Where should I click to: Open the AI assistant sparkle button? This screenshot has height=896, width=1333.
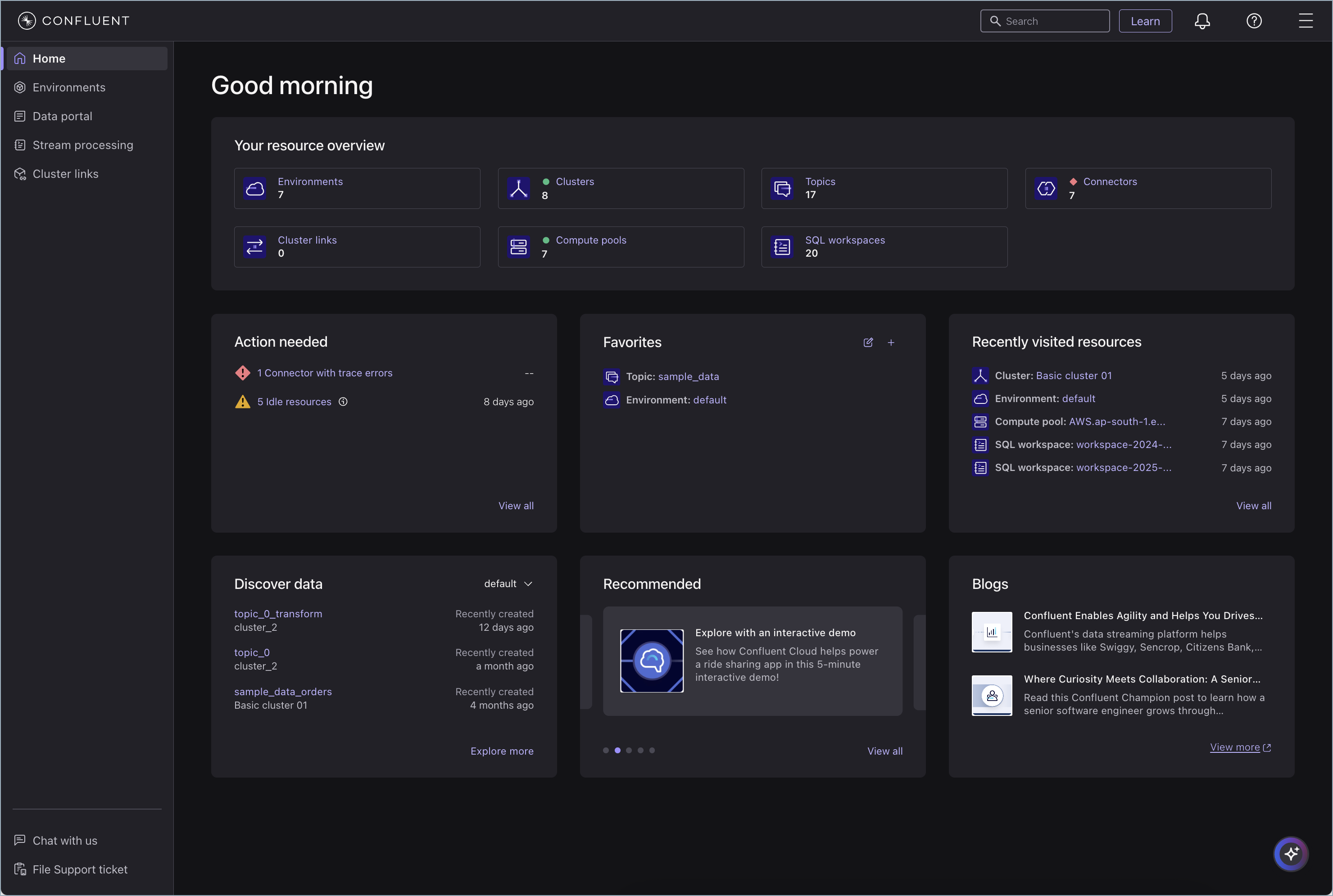coord(1291,854)
